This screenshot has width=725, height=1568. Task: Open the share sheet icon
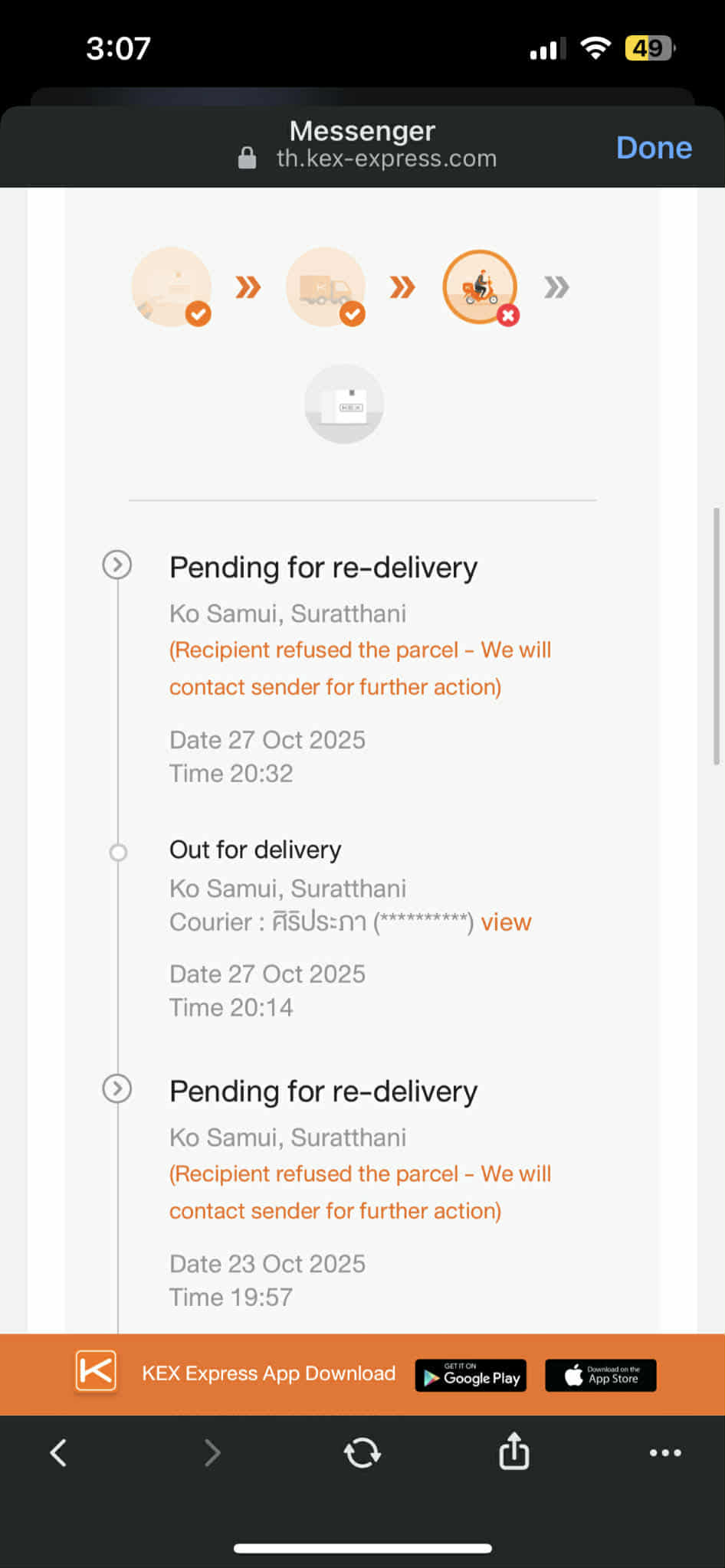coord(513,1451)
